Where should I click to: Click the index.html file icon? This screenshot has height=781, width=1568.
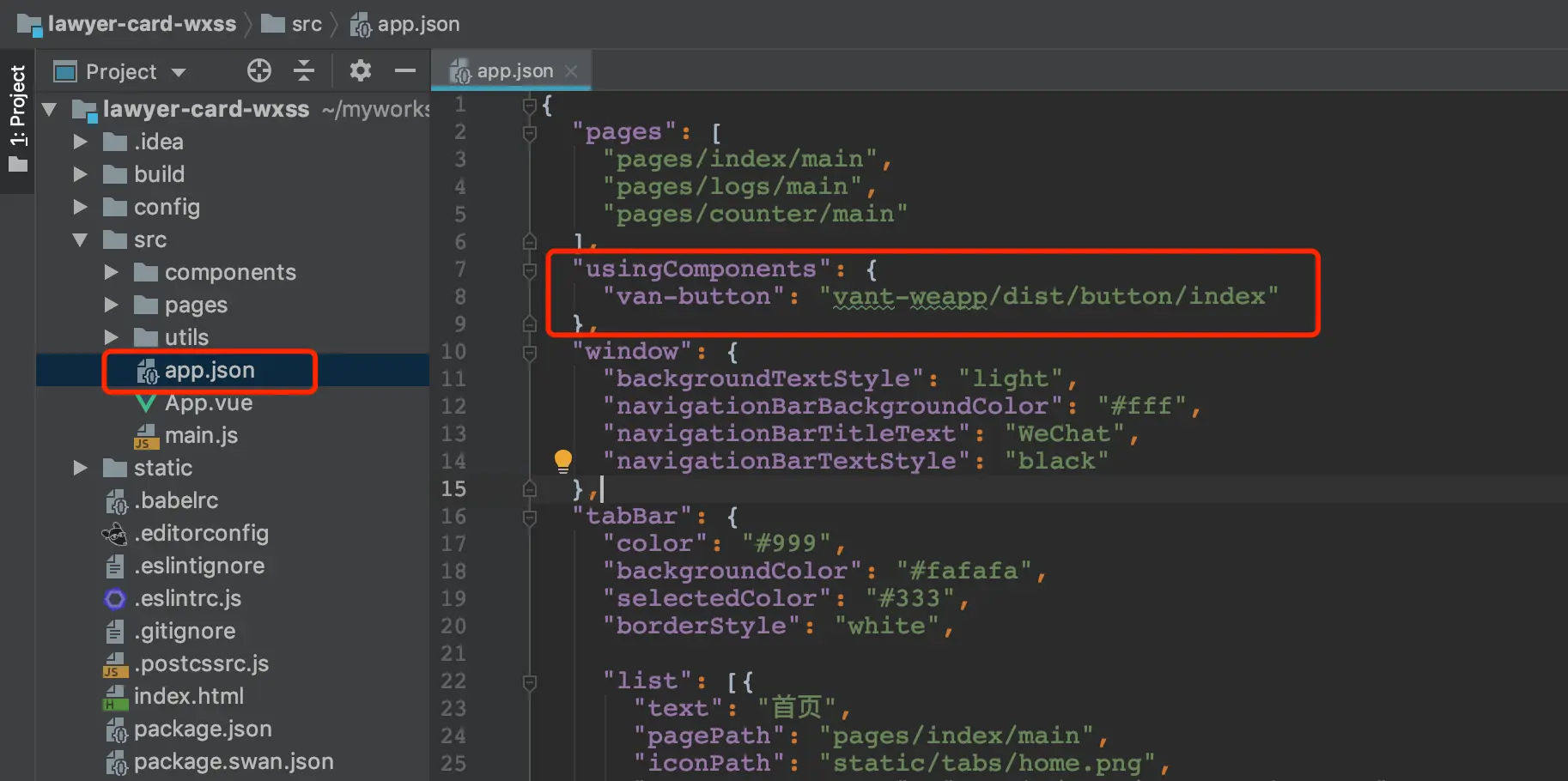tap(115, 697)
